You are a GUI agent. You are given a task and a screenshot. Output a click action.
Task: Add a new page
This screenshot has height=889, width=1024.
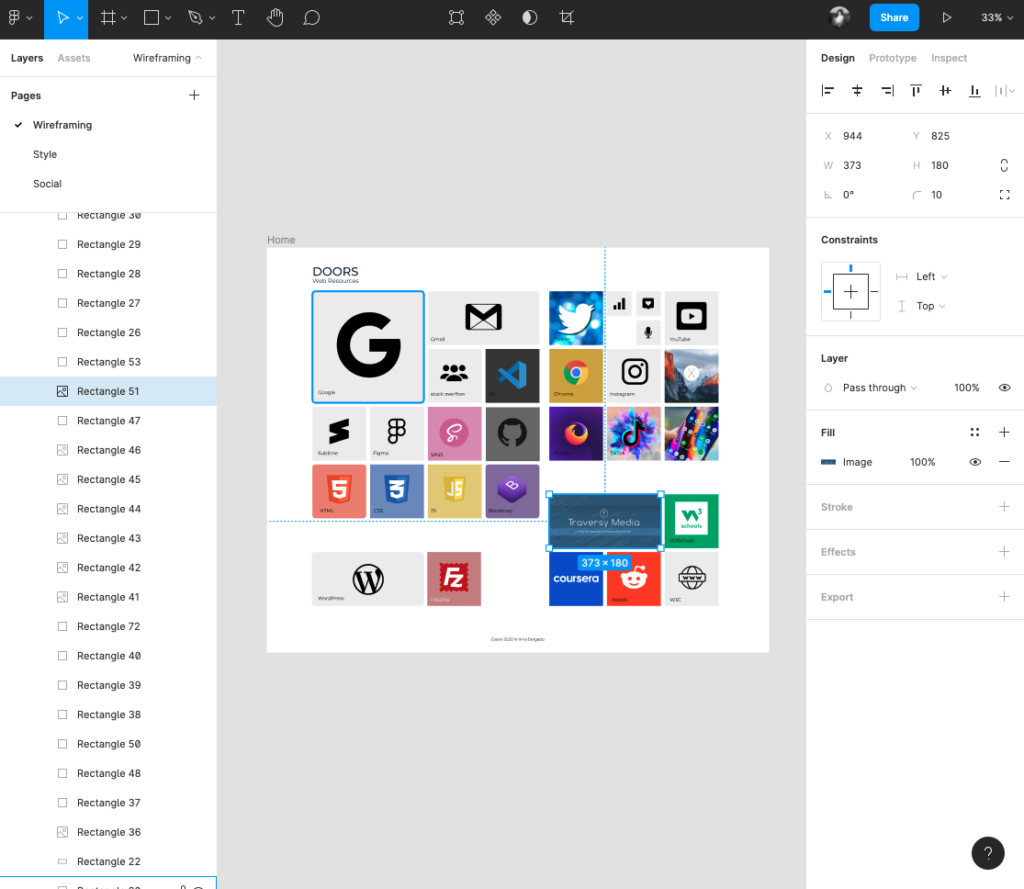(194, 95)
